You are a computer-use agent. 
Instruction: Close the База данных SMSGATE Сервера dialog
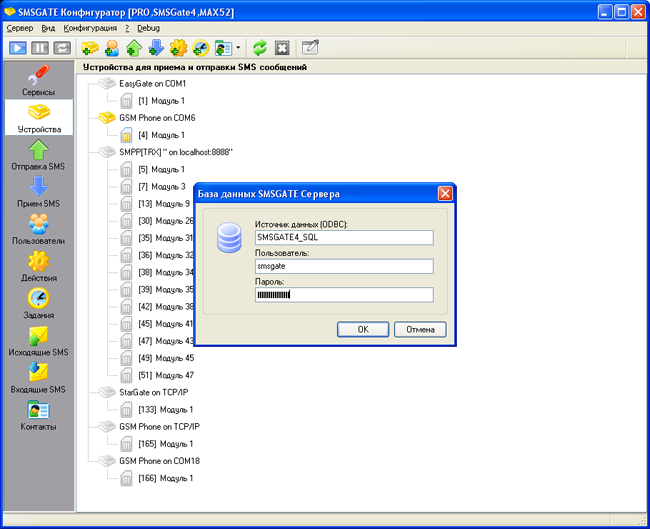coord(445,194)
